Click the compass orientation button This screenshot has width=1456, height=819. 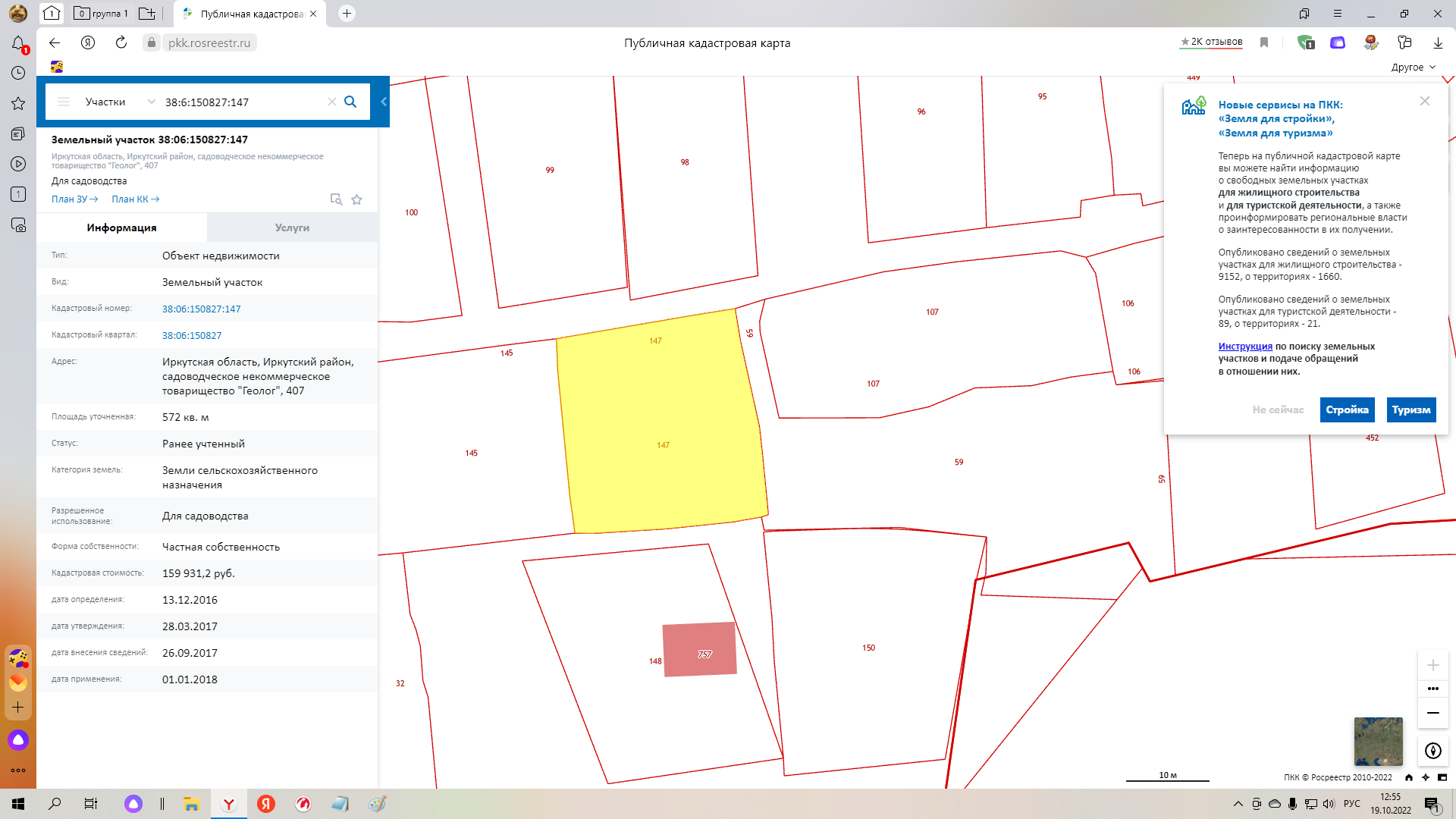(x=1432, y=751)
